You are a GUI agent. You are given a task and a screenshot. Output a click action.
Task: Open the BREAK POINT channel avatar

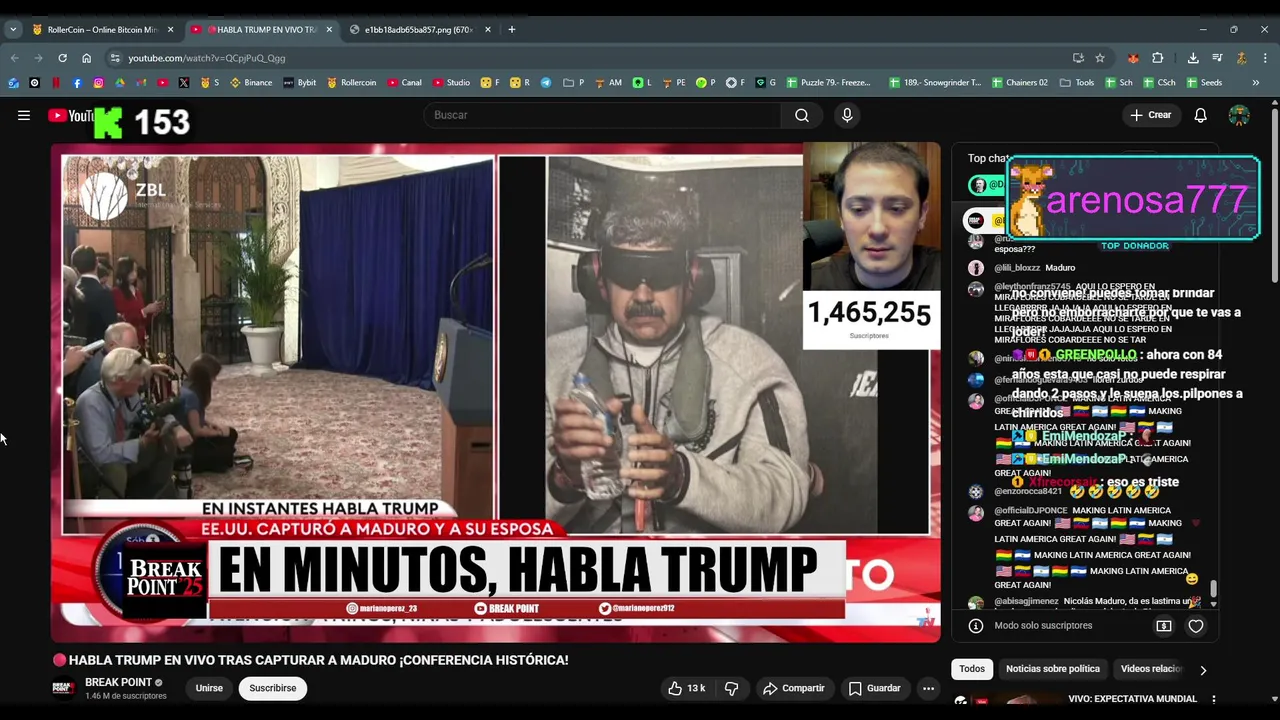click(x=63, y=688)
